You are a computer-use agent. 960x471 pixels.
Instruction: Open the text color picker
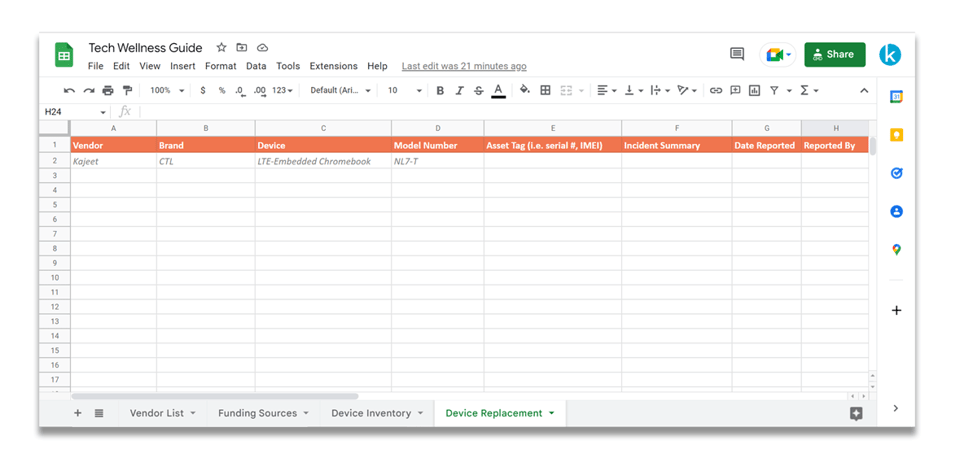[x=498, y=91]
